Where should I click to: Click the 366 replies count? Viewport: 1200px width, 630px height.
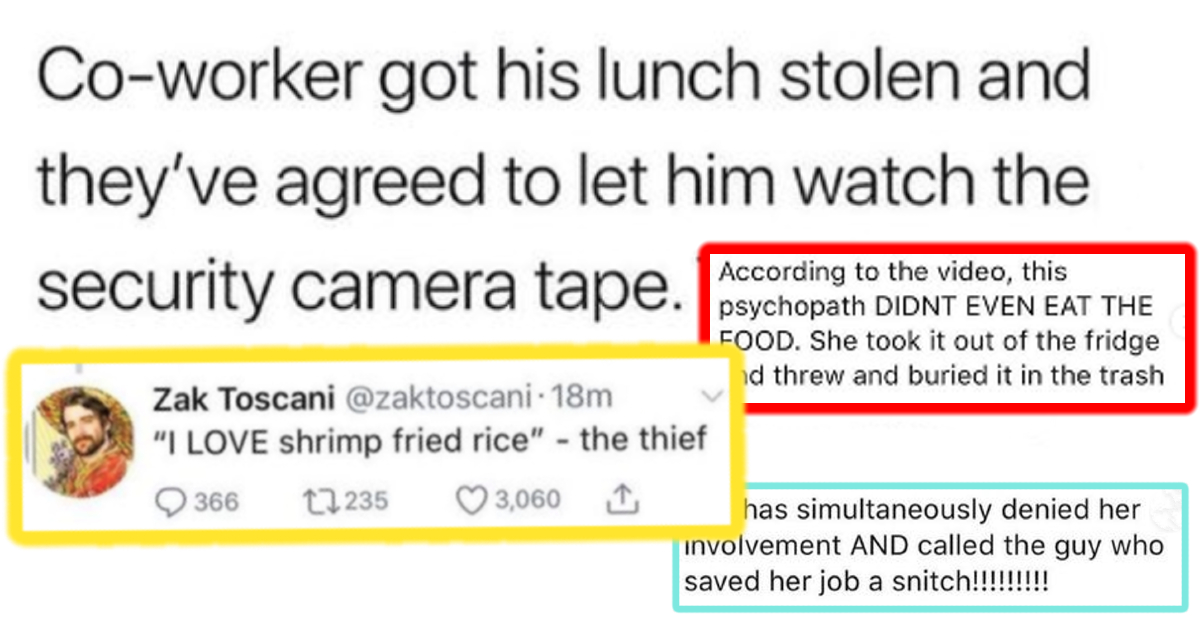click(x=215, y=499)
